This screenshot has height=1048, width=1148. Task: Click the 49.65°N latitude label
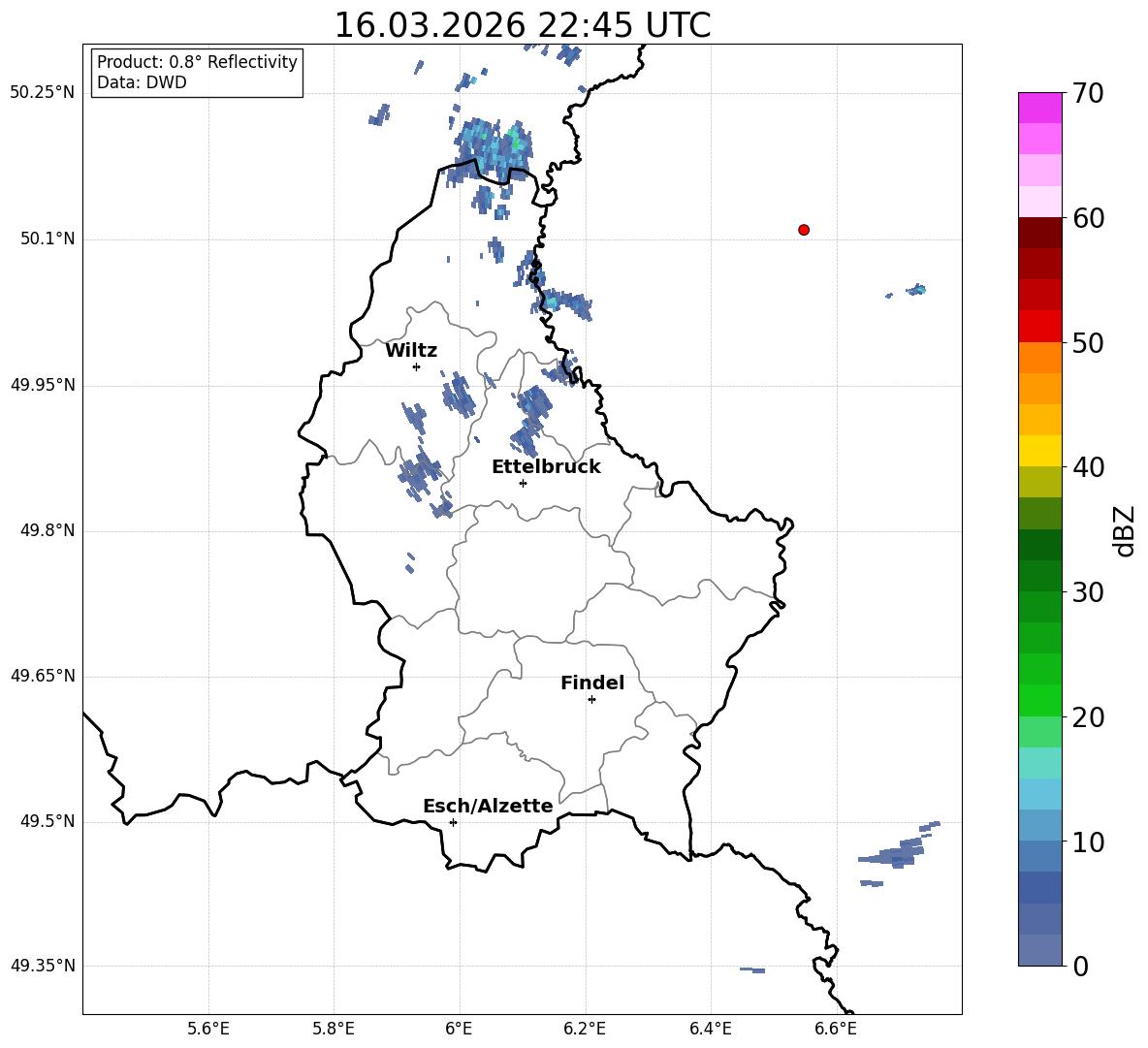point(43,677)
